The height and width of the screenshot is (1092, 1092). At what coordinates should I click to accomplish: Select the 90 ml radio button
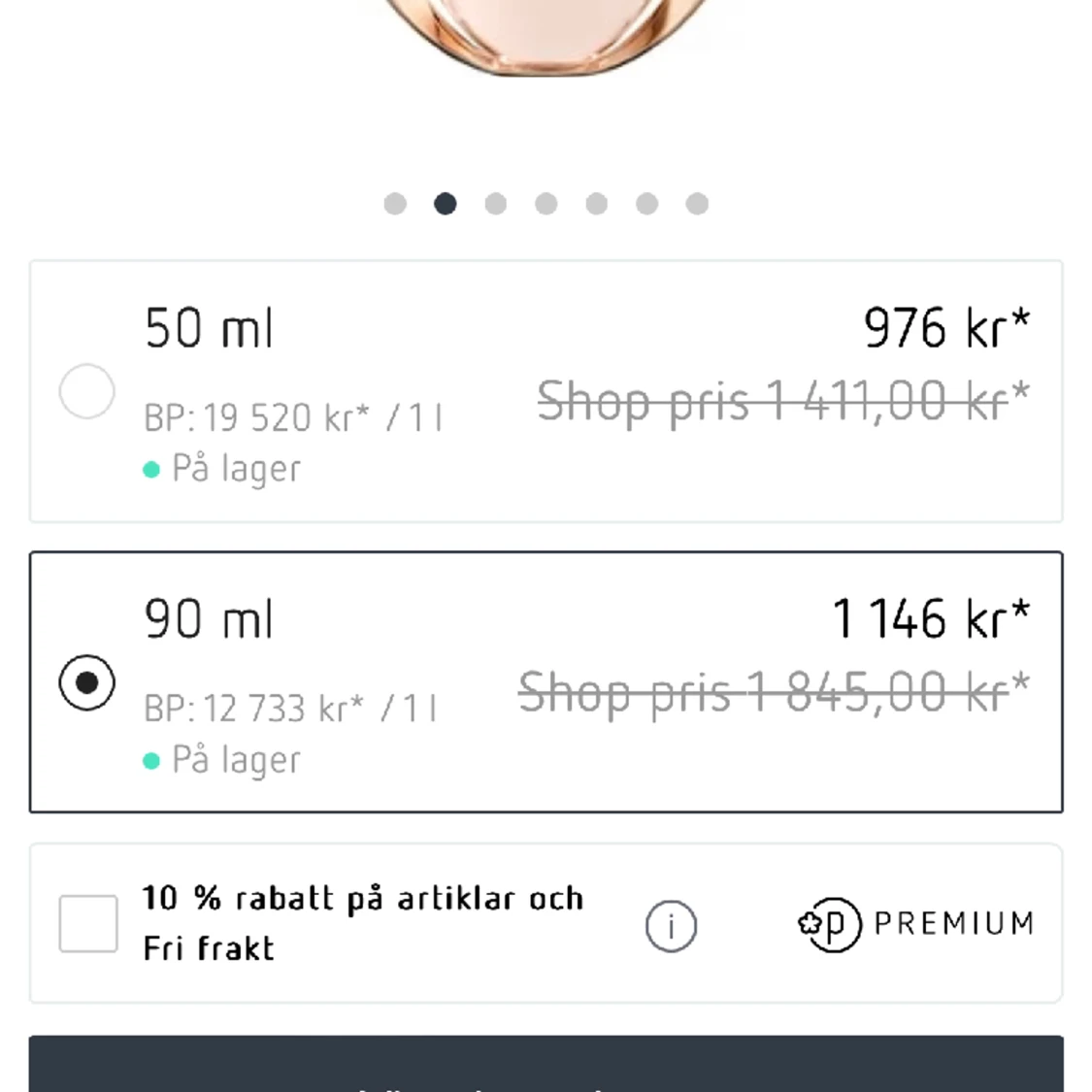tap(87, 682)
